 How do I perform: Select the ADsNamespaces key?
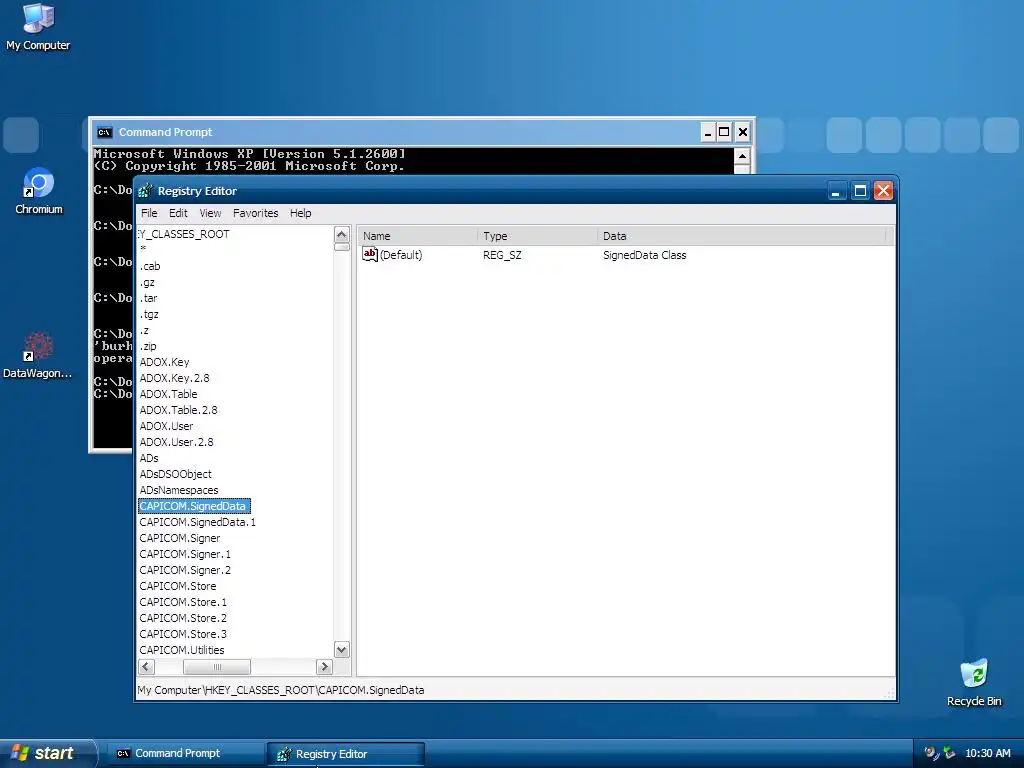[178, 490]
